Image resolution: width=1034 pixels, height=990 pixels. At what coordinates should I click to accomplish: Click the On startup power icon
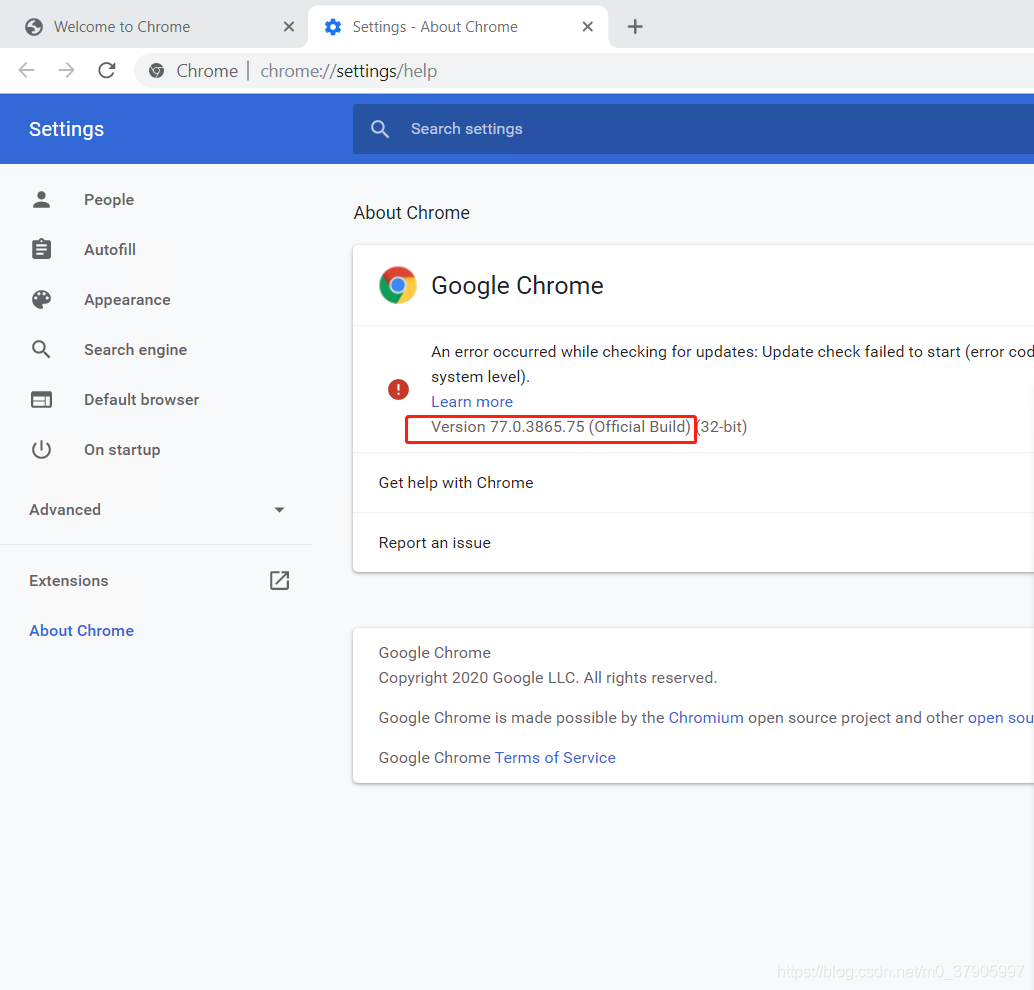coord(41,450)
